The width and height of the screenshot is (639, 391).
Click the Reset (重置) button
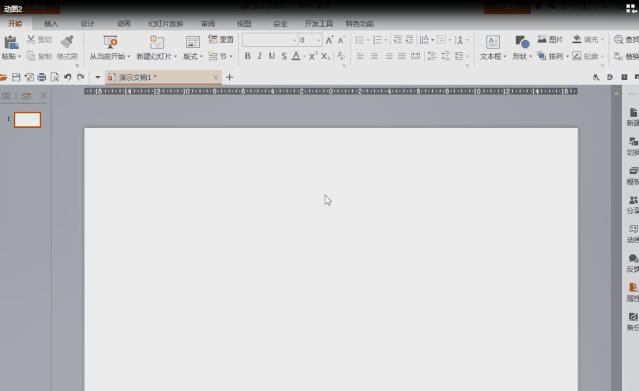[x=221, y=40]
